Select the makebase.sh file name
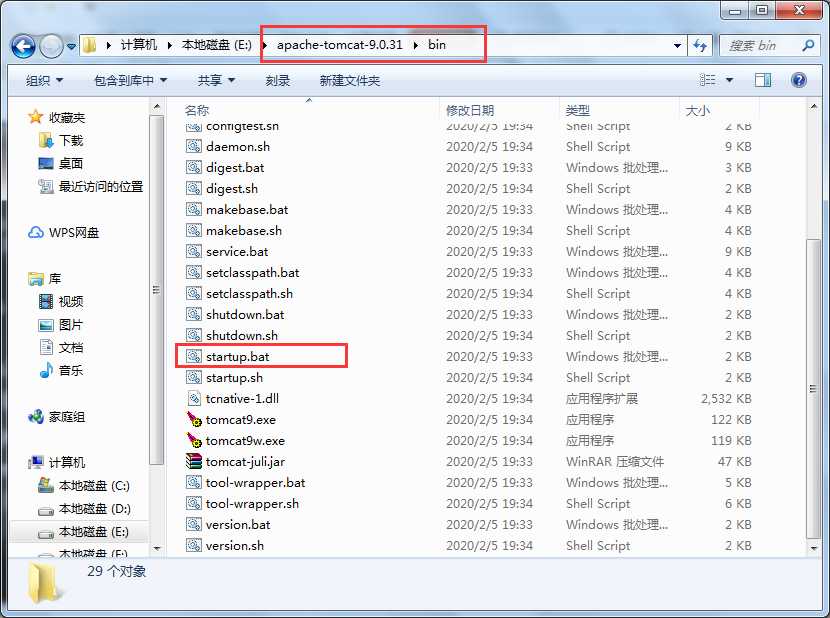This screenshot has height=618, width=830. (243, 230)
